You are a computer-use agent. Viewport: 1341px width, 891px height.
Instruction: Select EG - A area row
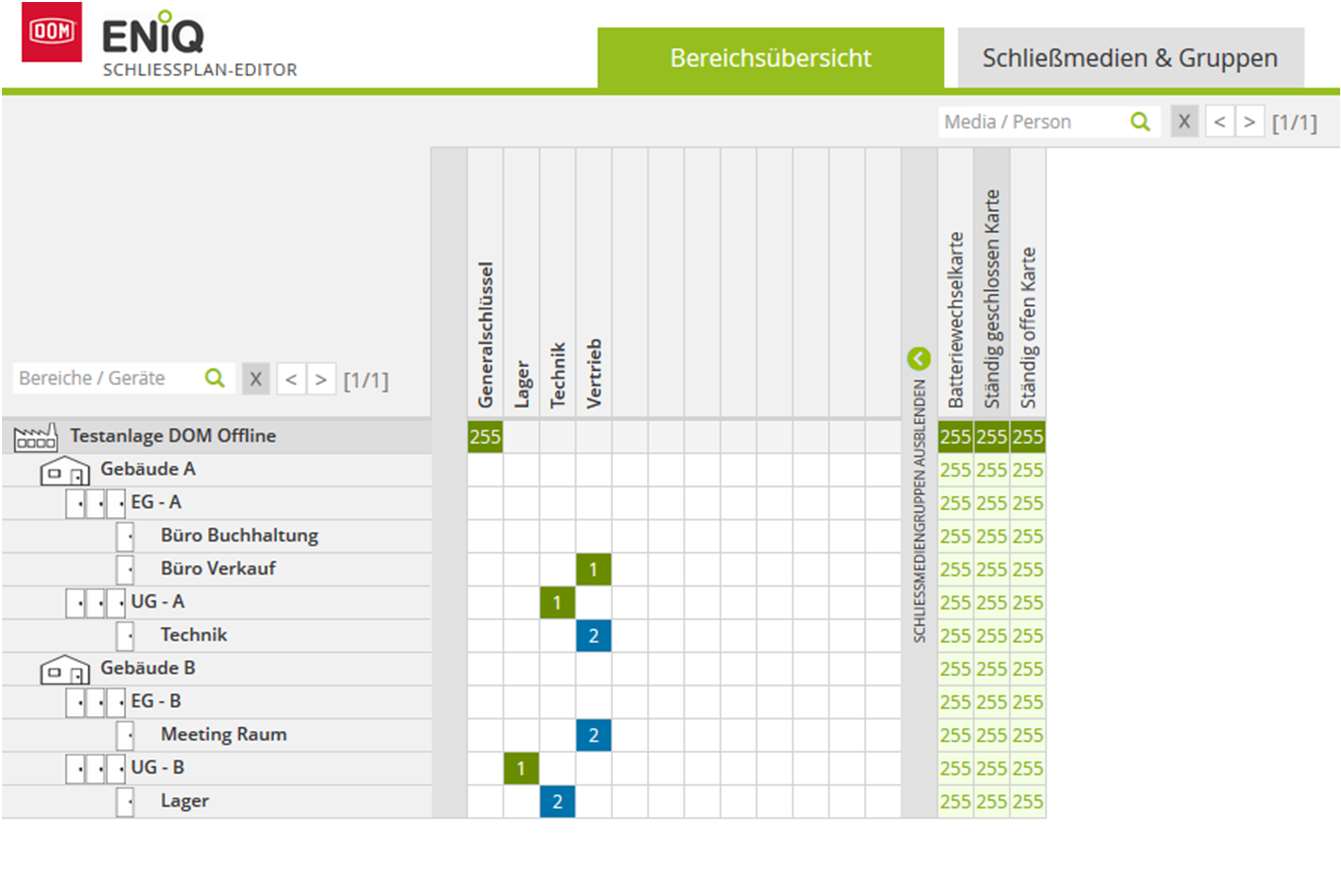click(x=216, y=502)
